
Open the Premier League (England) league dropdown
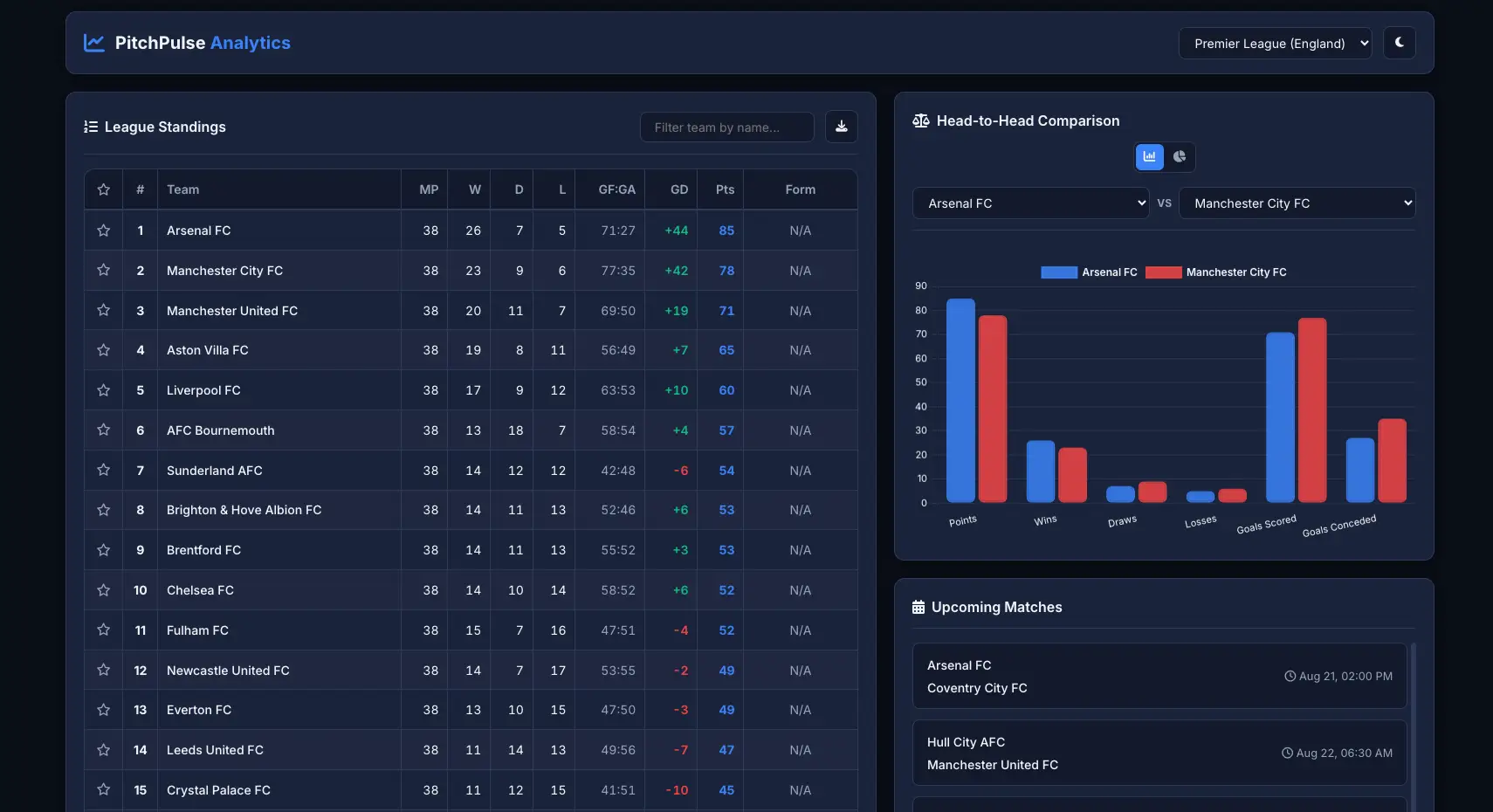tap(1275, 43)
